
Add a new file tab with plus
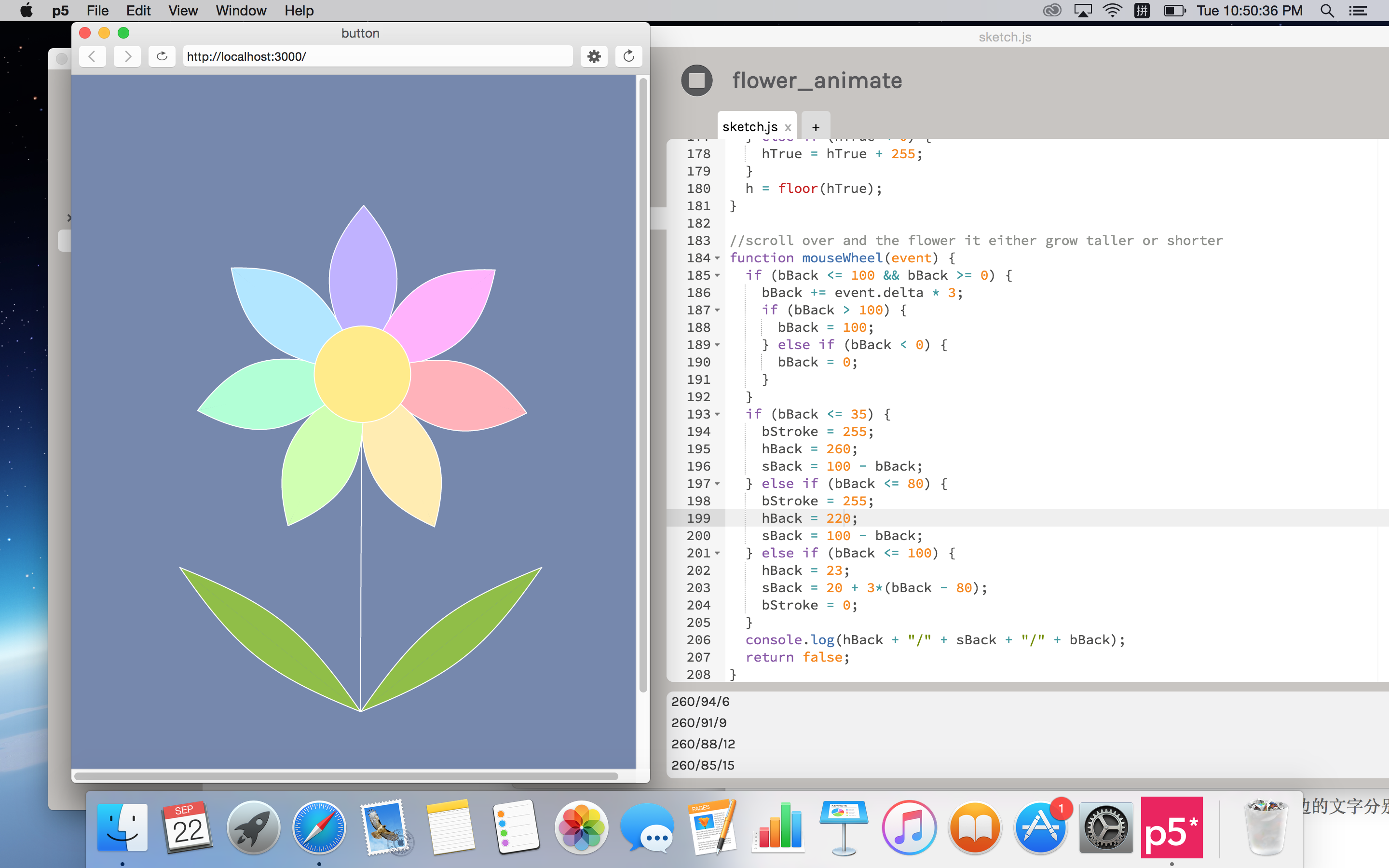tap(816, 127)
